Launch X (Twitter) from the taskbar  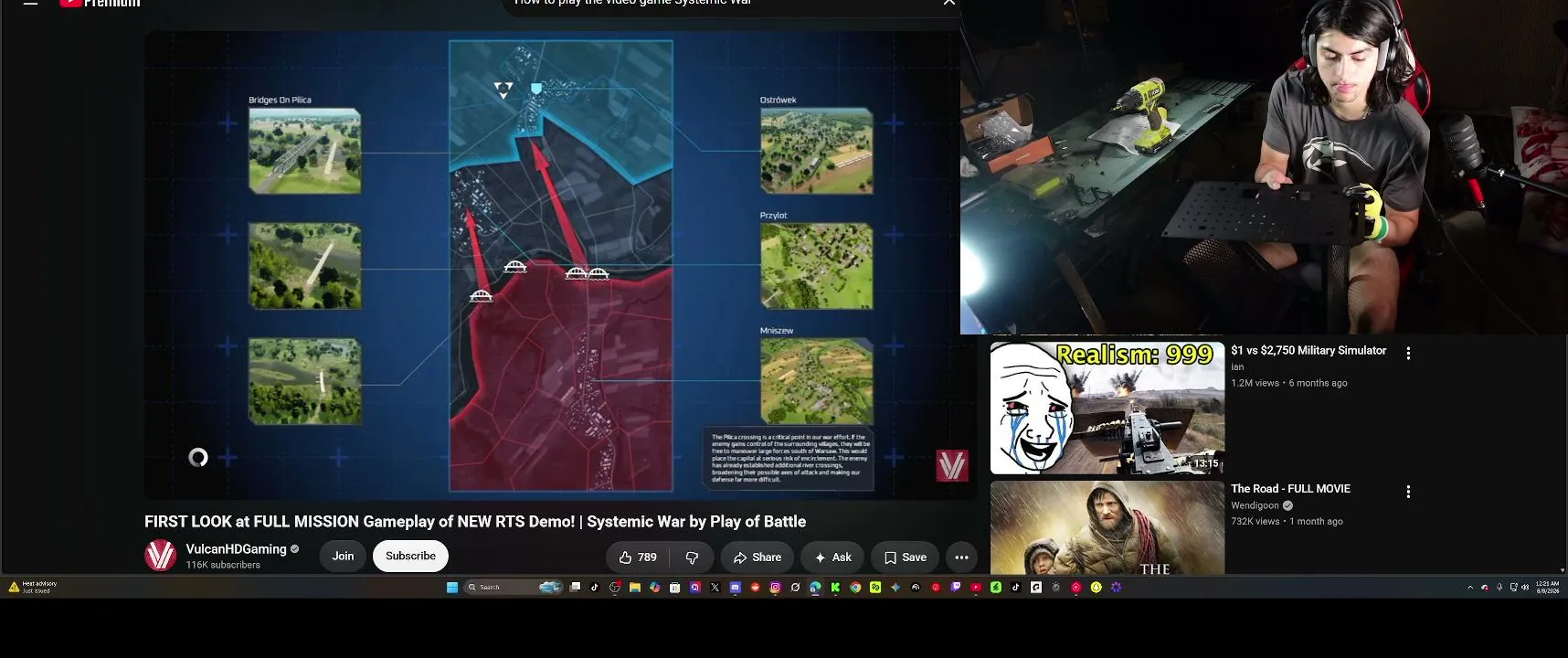[x=715, y=588]
